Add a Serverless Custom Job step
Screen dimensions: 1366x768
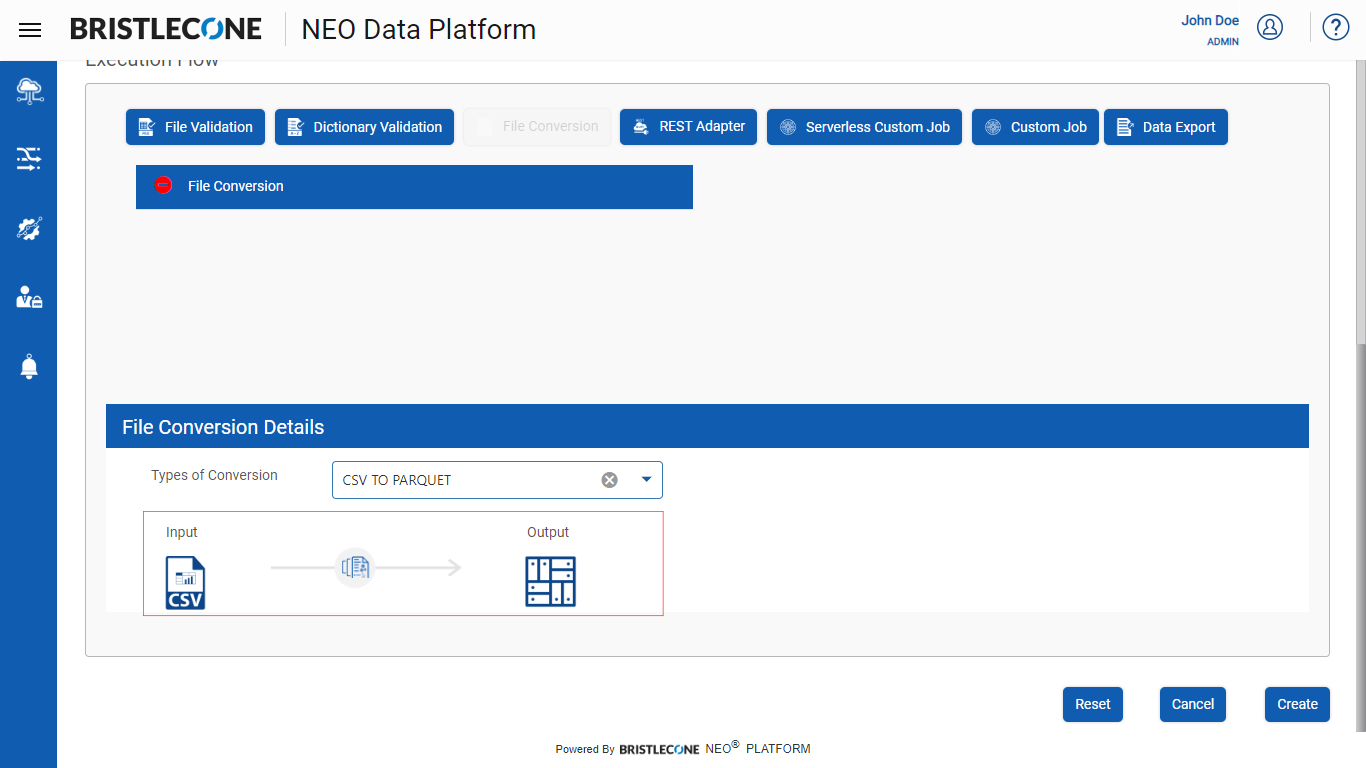(x=864, y=127)
